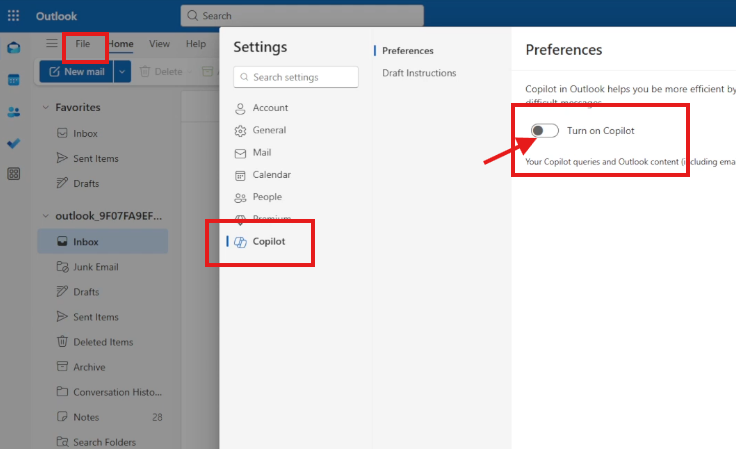
Task: Click the New mail button
Action: pyautogui.click(x=77, y=72)
